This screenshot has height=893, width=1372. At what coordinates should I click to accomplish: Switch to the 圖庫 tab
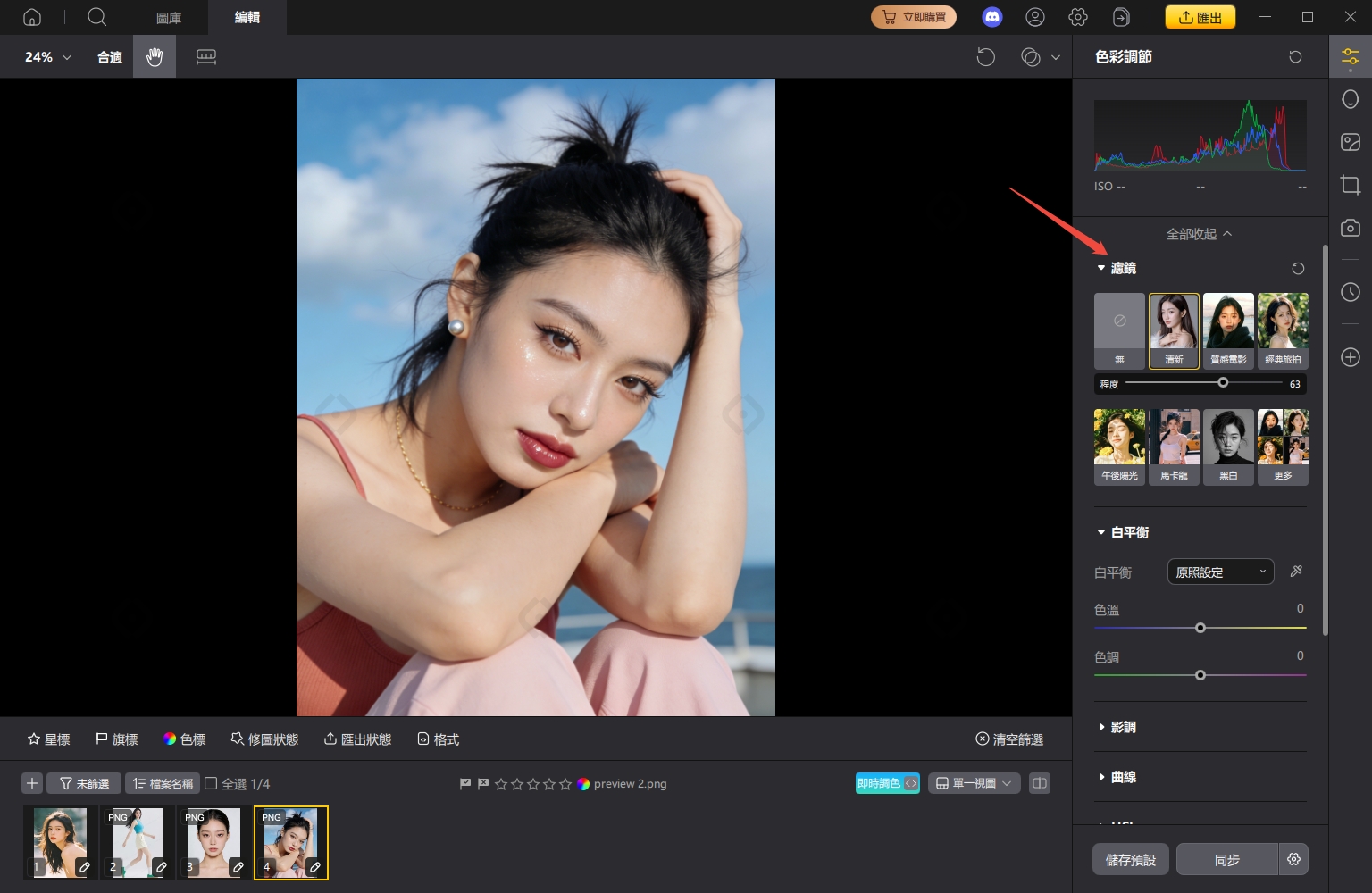click(x=168, y=17)
